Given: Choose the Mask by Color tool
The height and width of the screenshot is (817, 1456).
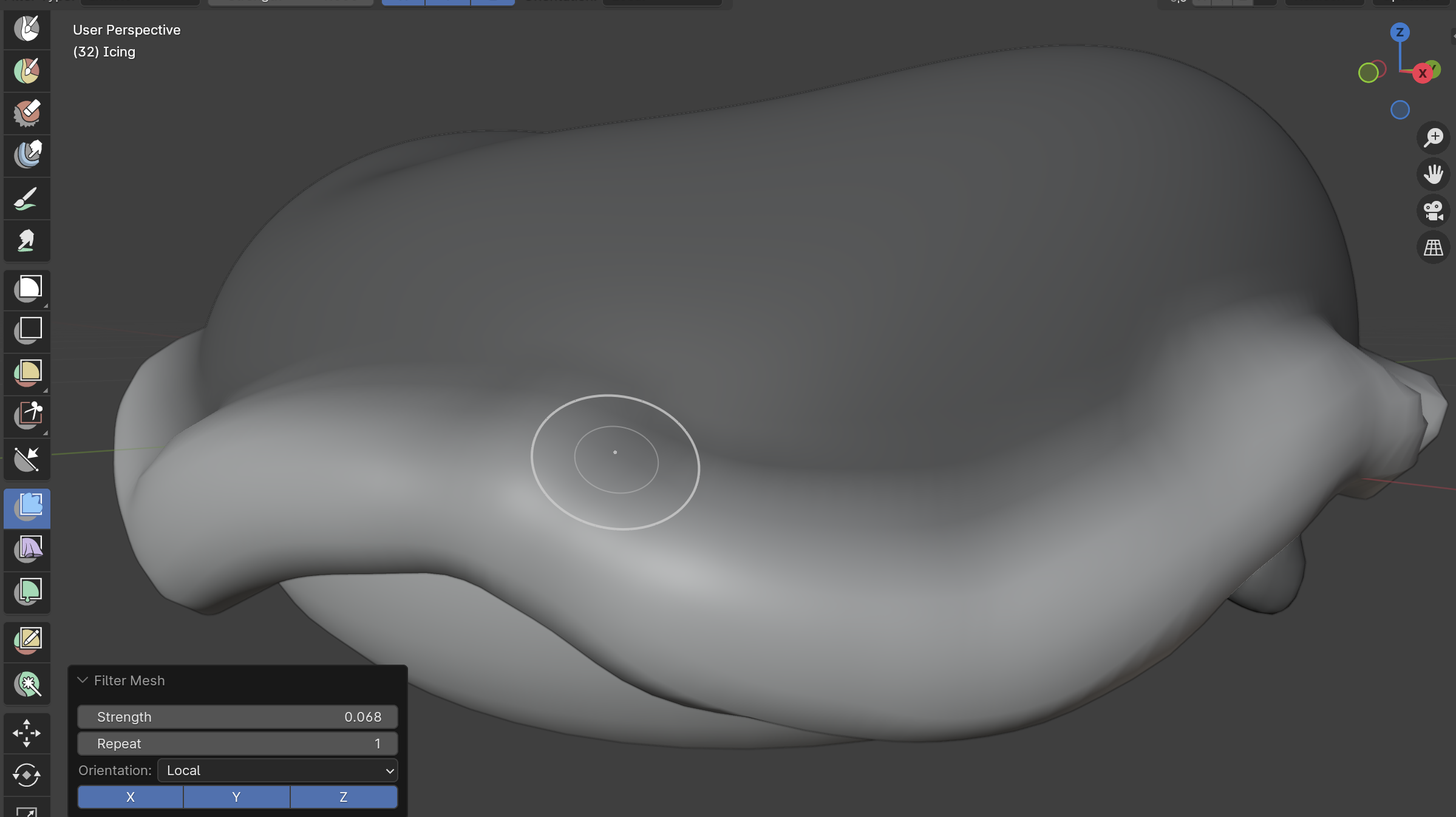Looking at the screenshot, I should (27, 684).
